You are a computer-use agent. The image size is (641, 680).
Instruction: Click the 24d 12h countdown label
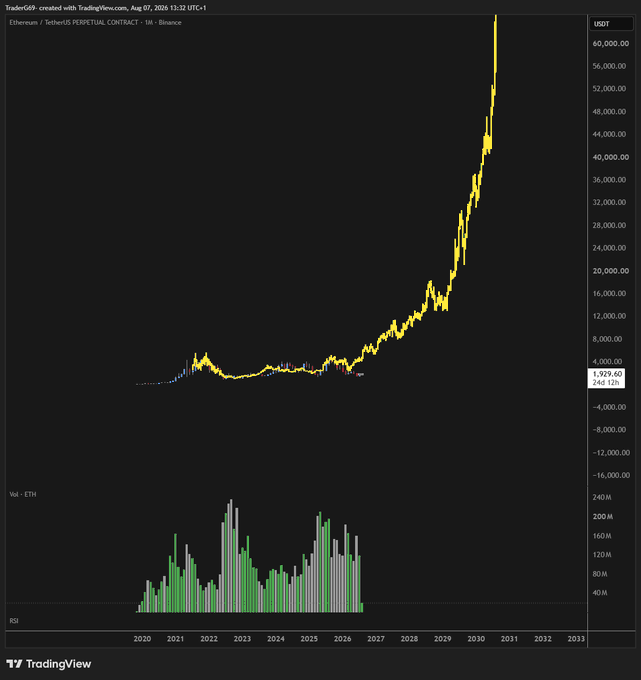click(x=605, y=382)
